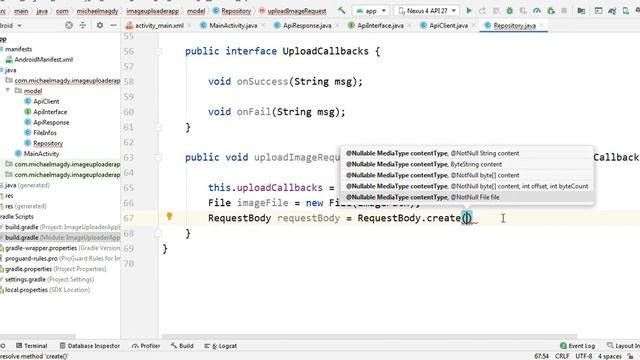Select ApiResponse in project tree

[51, 122]
